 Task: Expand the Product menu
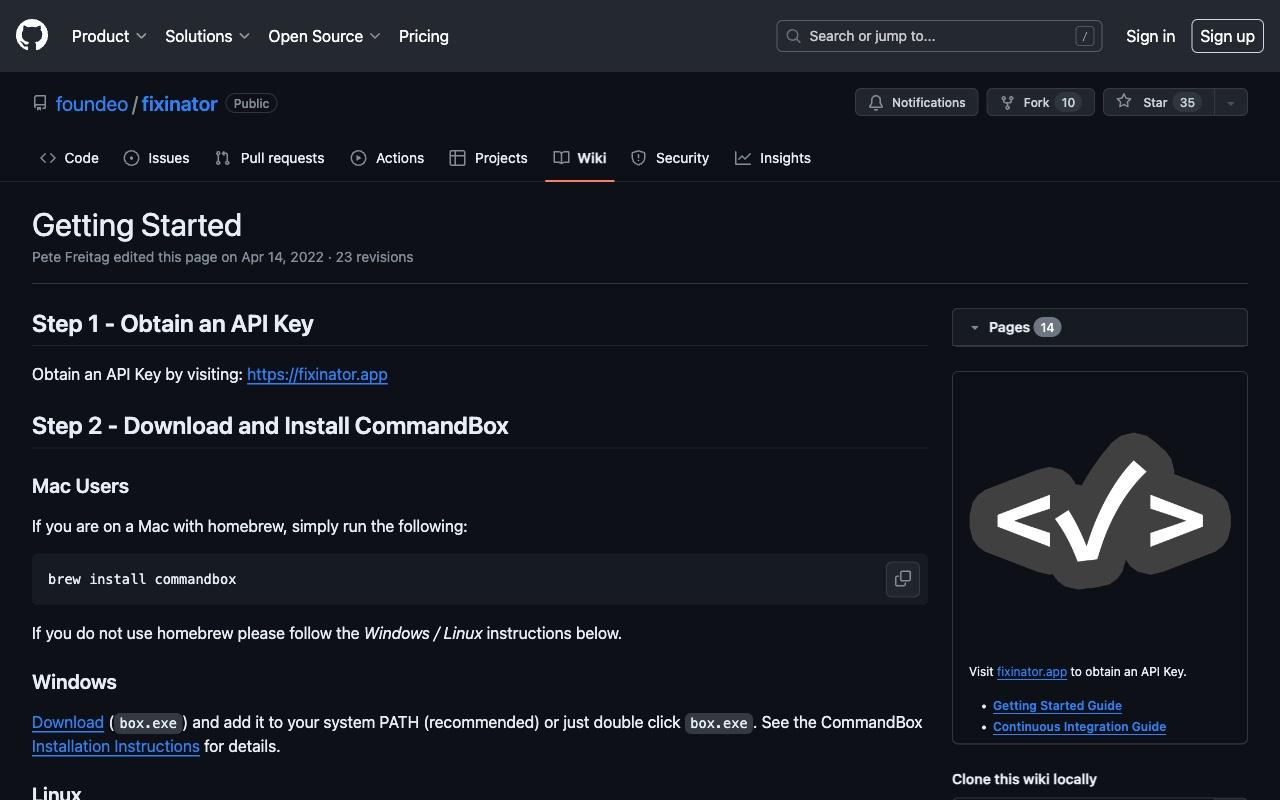109,36
